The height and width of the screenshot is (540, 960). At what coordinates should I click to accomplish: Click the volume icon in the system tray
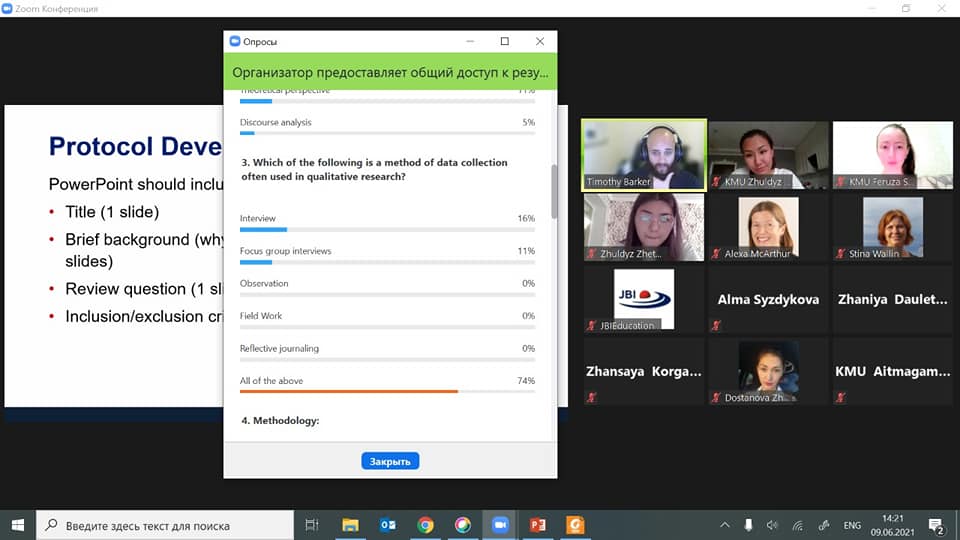[772, 525]
